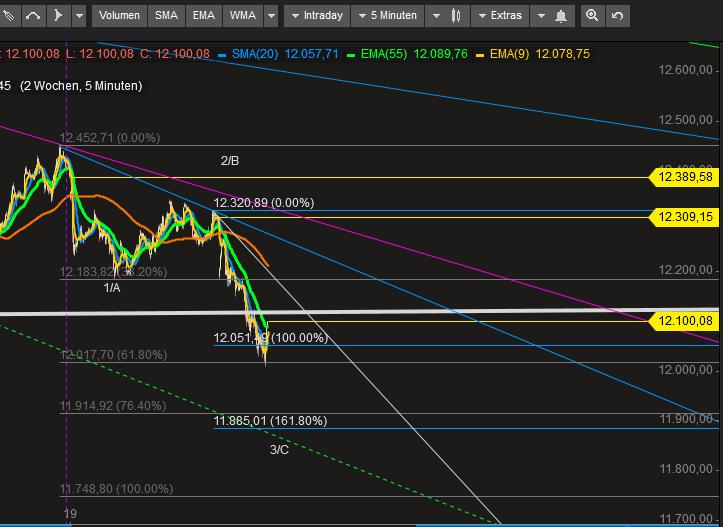The width and height of the screenshot is (723, 527).
Task: Open the drawing tools dropdown arrow
Action: tap(79, 16)
